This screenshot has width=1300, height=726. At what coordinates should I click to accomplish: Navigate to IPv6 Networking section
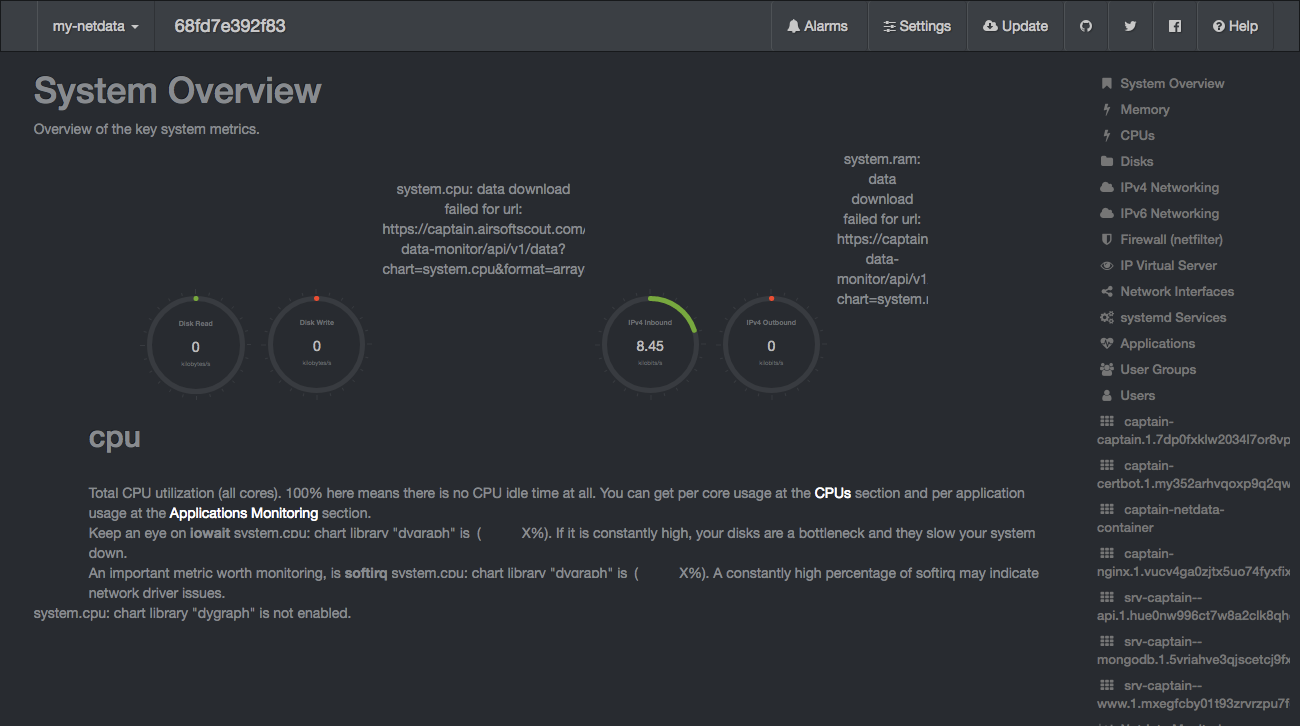[1170, 213]
